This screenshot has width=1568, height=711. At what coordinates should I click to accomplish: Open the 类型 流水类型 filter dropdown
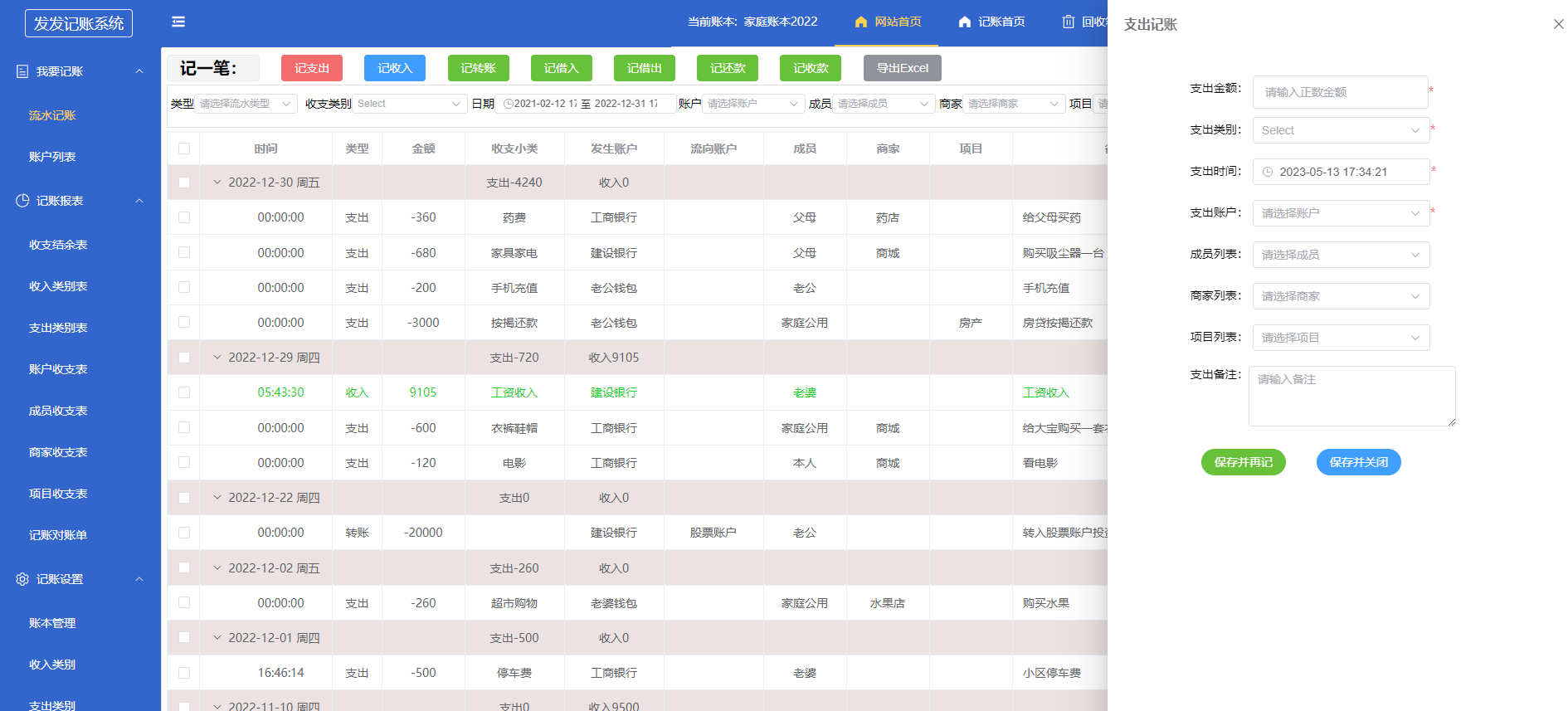246,104
